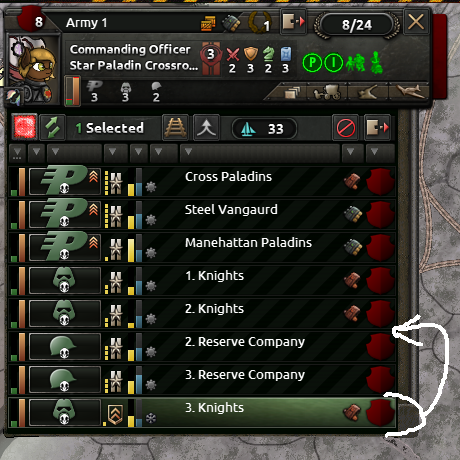Click the green swap arrows icon
Viewport: 460px width, 460px height.
[x=52, y=128]
